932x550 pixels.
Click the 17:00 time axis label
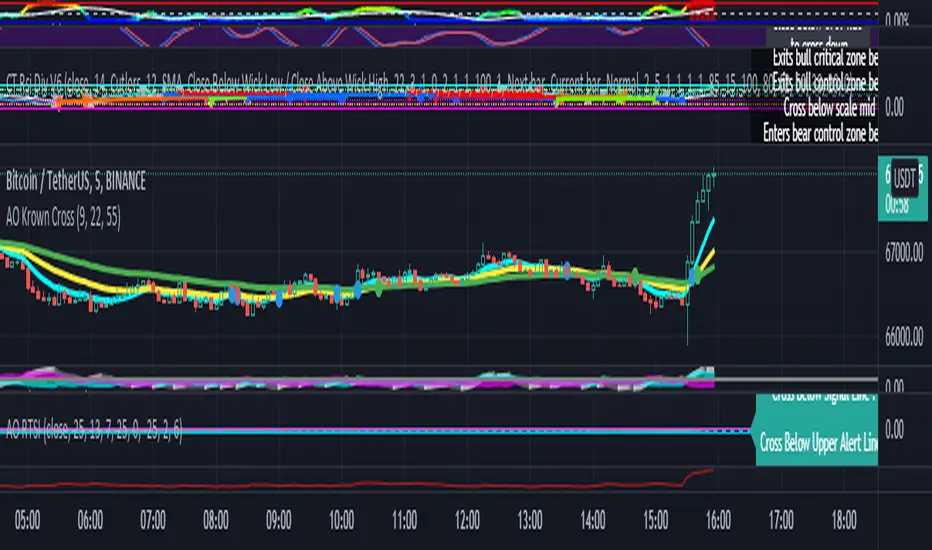point(781,520)
